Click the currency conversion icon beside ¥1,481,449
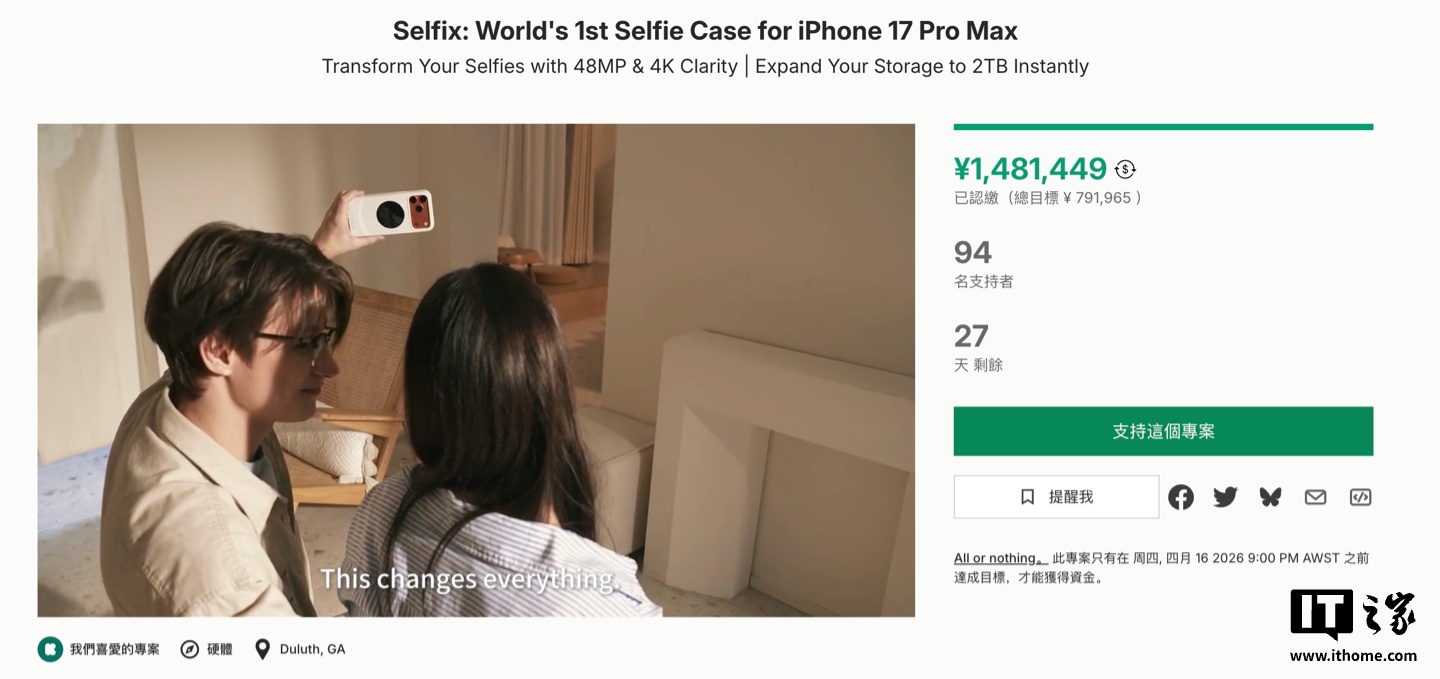The height and width of the screenshot is (679, 1440). pos(1125,169)
